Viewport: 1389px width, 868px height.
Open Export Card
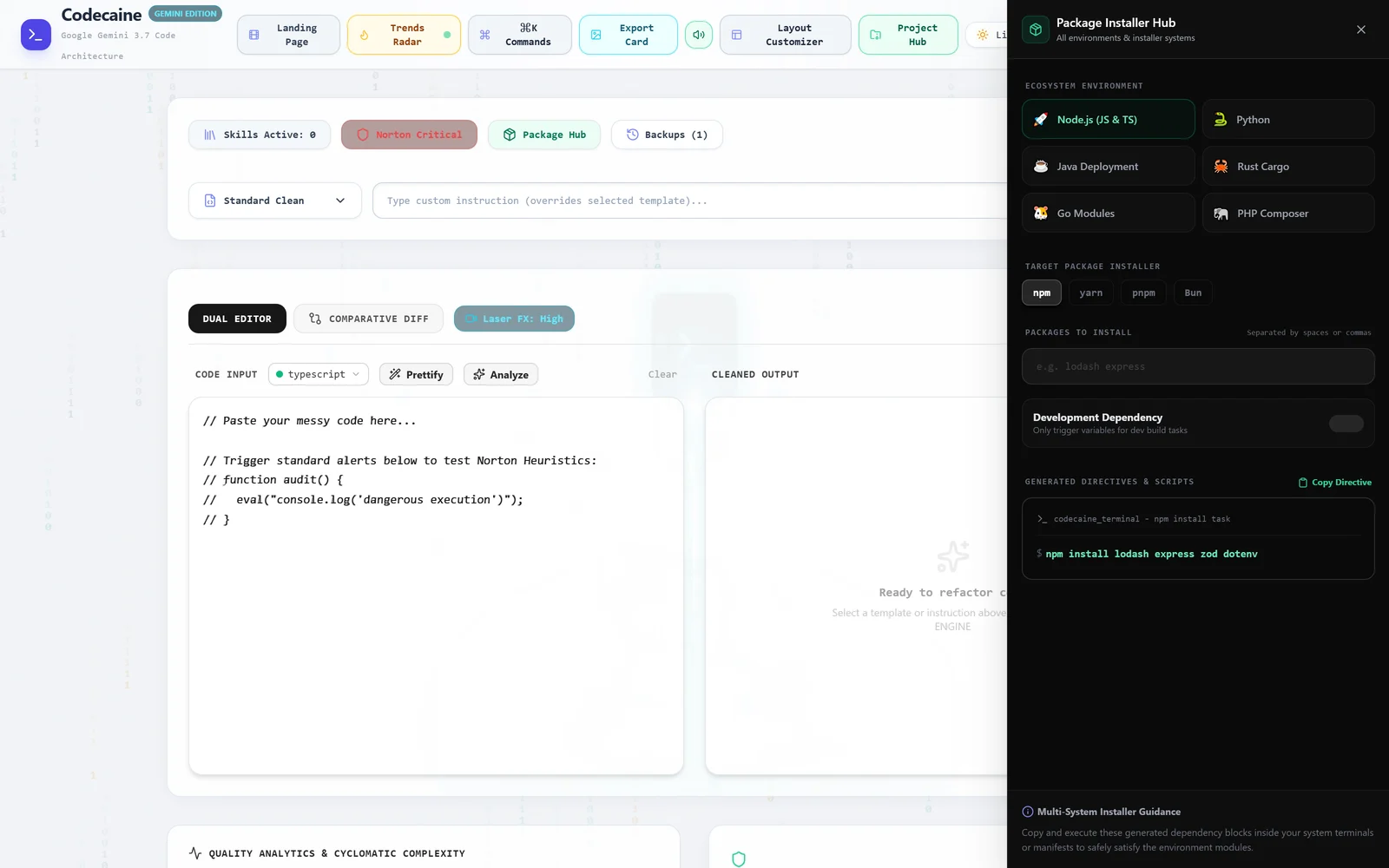(x=628, y=35)
